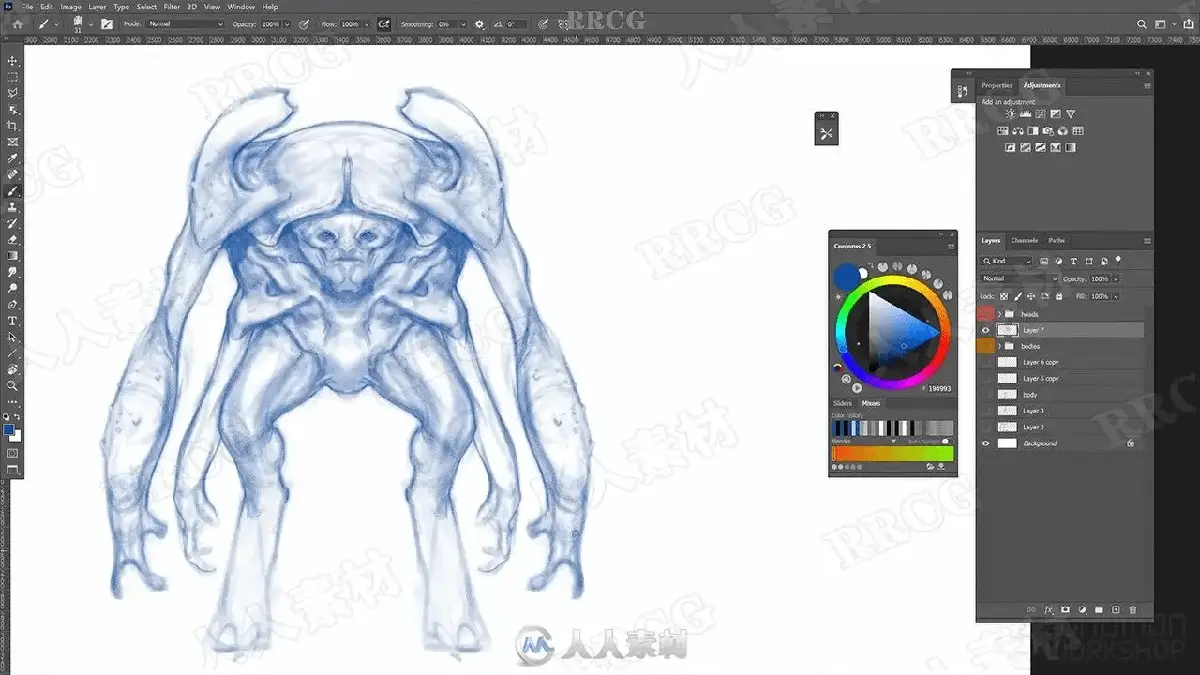Open the Layers panel menu
This screenshot has height=675, width=1200.
pos(1146,240)
